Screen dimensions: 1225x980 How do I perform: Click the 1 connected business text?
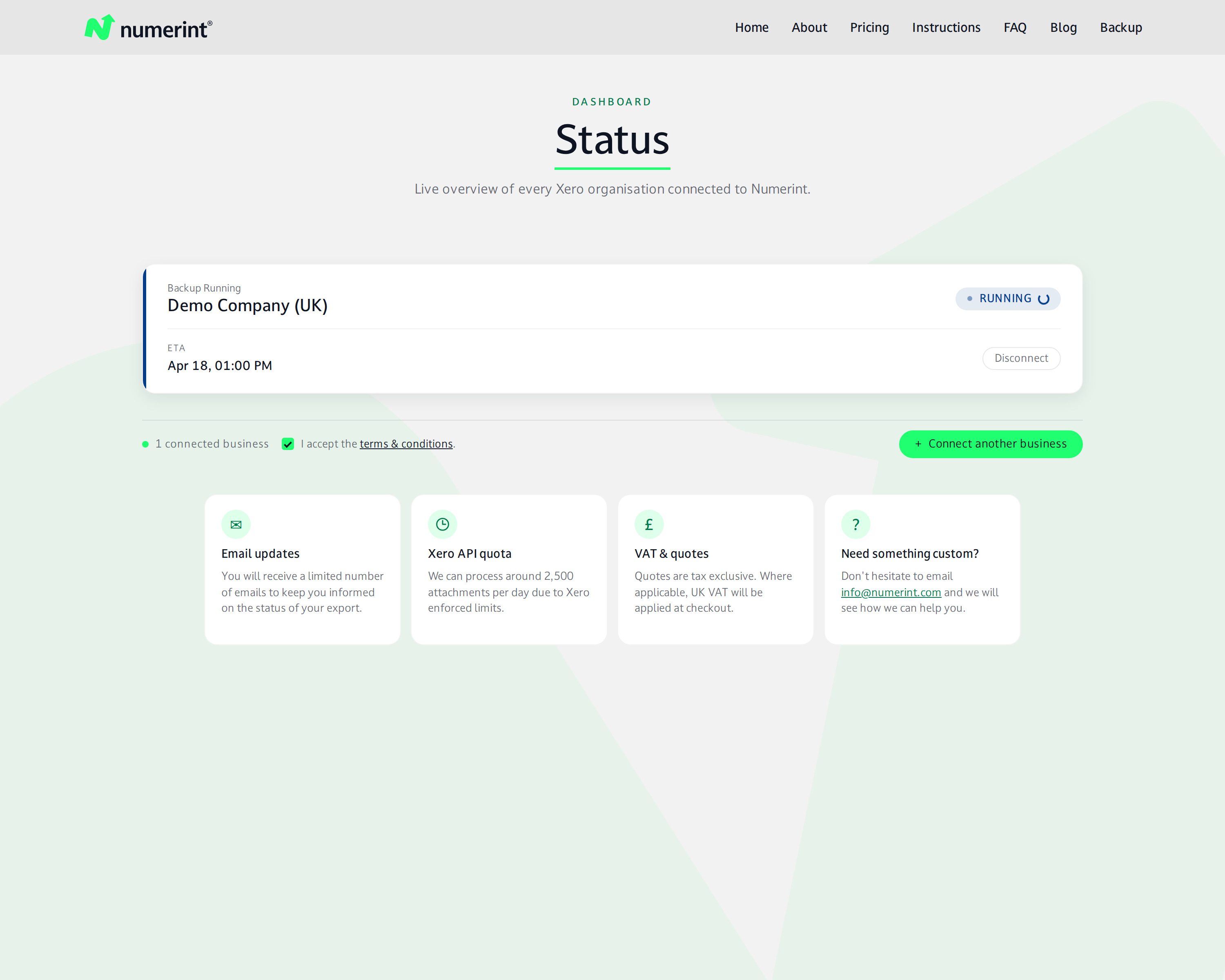click(212, 444)
